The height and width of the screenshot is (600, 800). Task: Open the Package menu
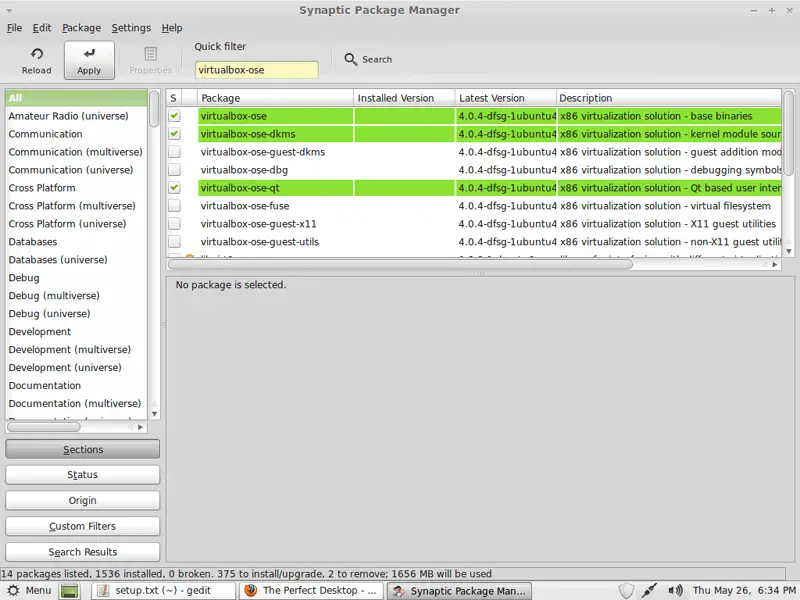(82, 28)
